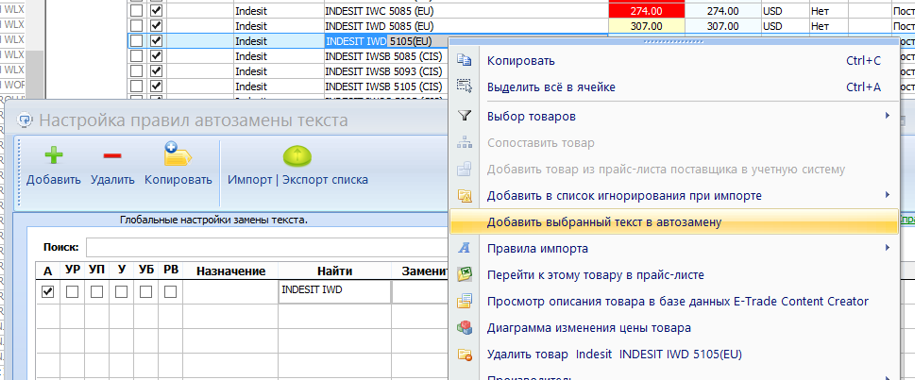Click the Глобальные настройки замены текста label
915x380 pixels.
[x=214, y=220]
